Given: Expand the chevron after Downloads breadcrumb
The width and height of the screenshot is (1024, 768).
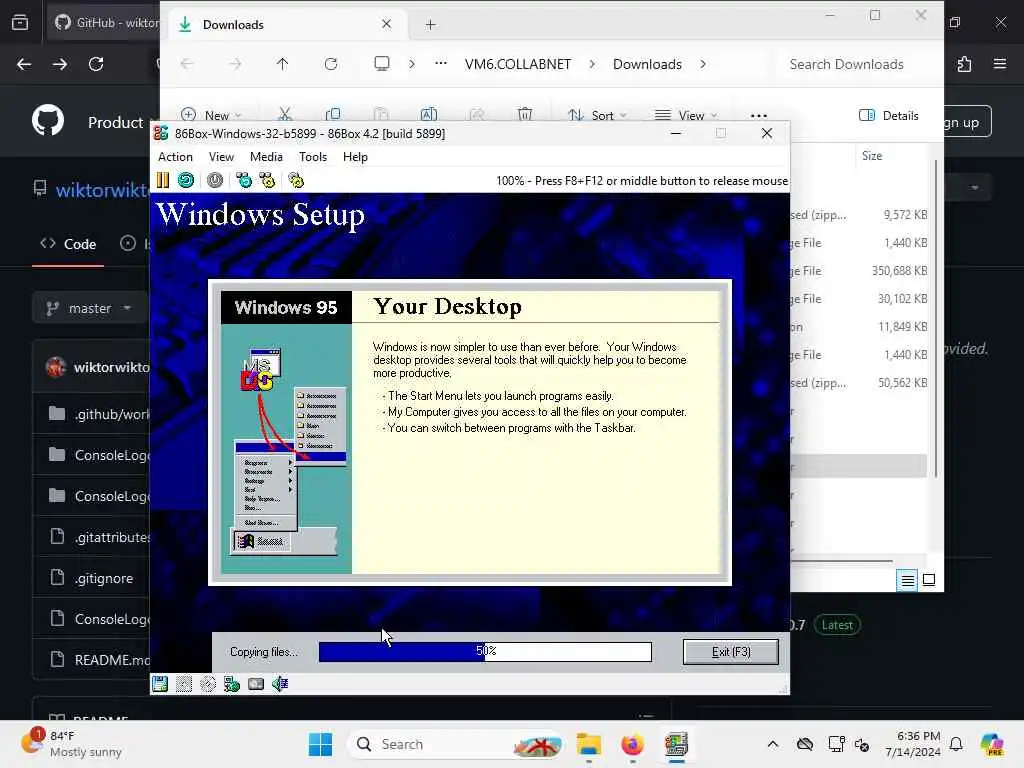Looking at the screenshot, I should pos(703,64).
